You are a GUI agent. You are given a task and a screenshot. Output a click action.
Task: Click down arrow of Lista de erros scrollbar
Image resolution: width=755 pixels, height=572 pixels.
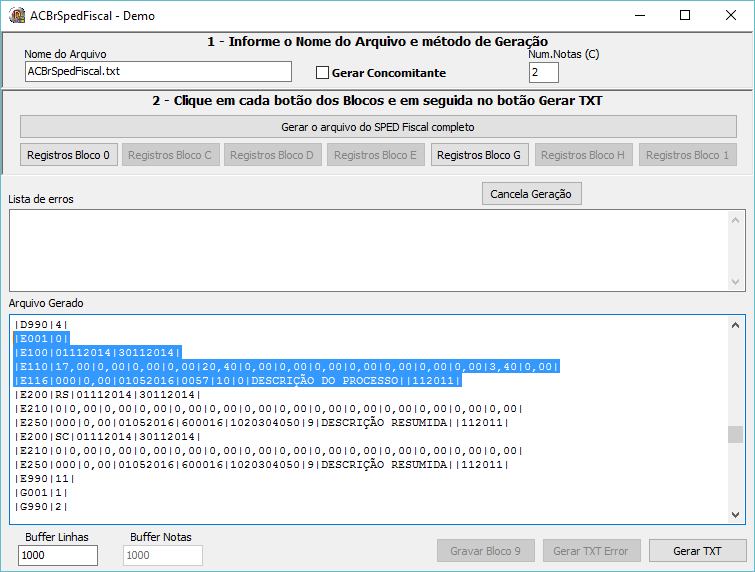point(735,282)
